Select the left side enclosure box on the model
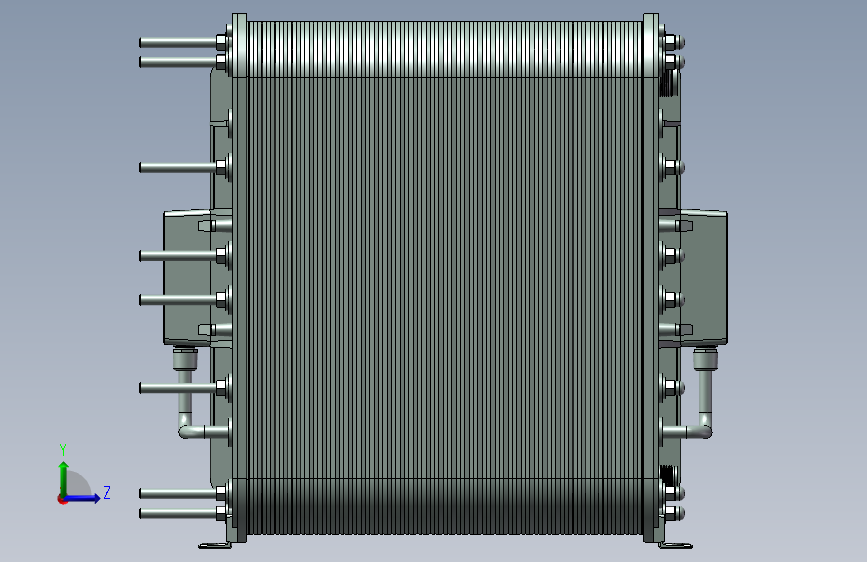867x562 pixels. click(x=187, y=278)
